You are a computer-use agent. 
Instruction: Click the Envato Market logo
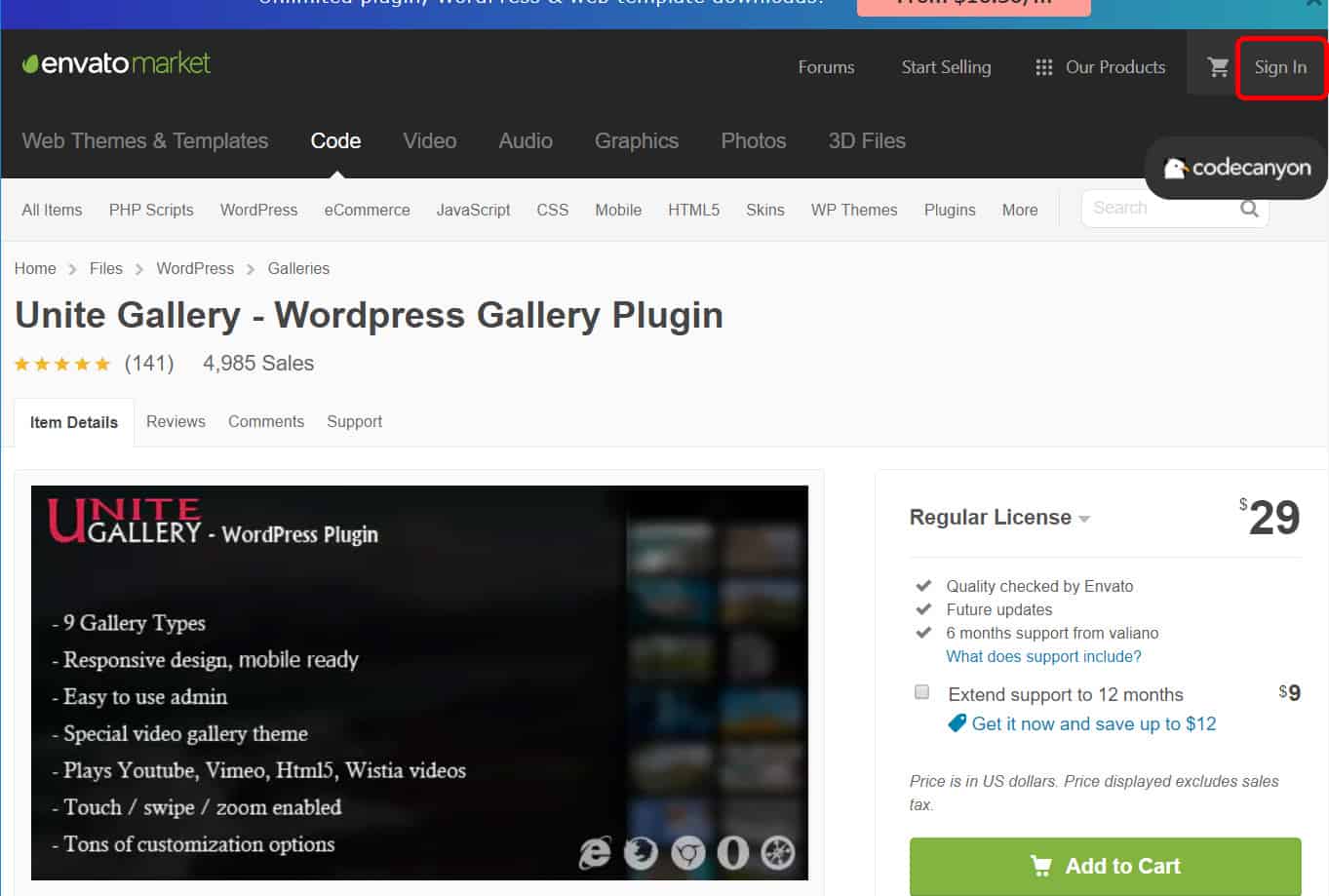coord(116,64)
